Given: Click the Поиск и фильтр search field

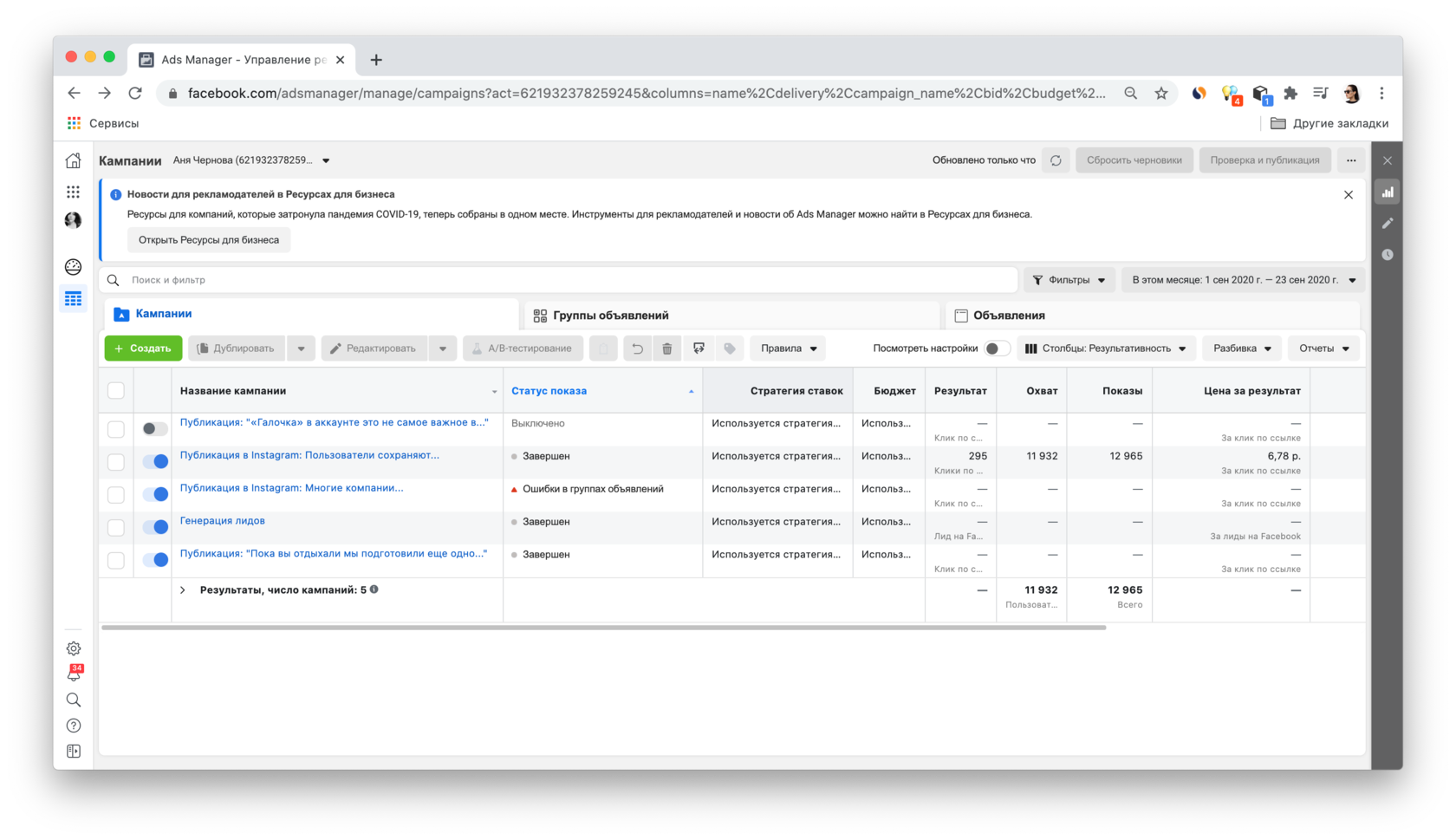Looking at the screenshot, I should (x=560, y=280).
